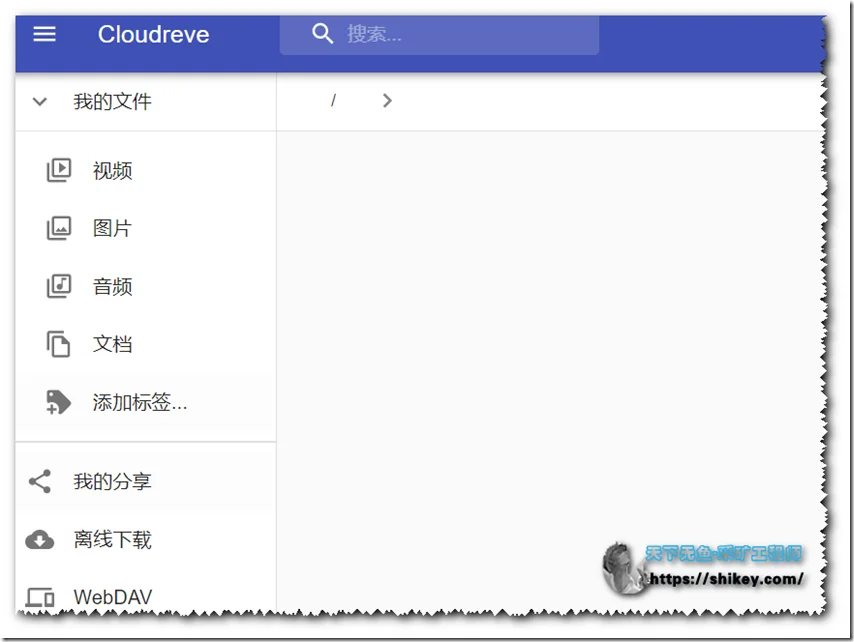Open 我的文件 in sidebar
This screenshot has width=854, height=642.
pos(112,101)
